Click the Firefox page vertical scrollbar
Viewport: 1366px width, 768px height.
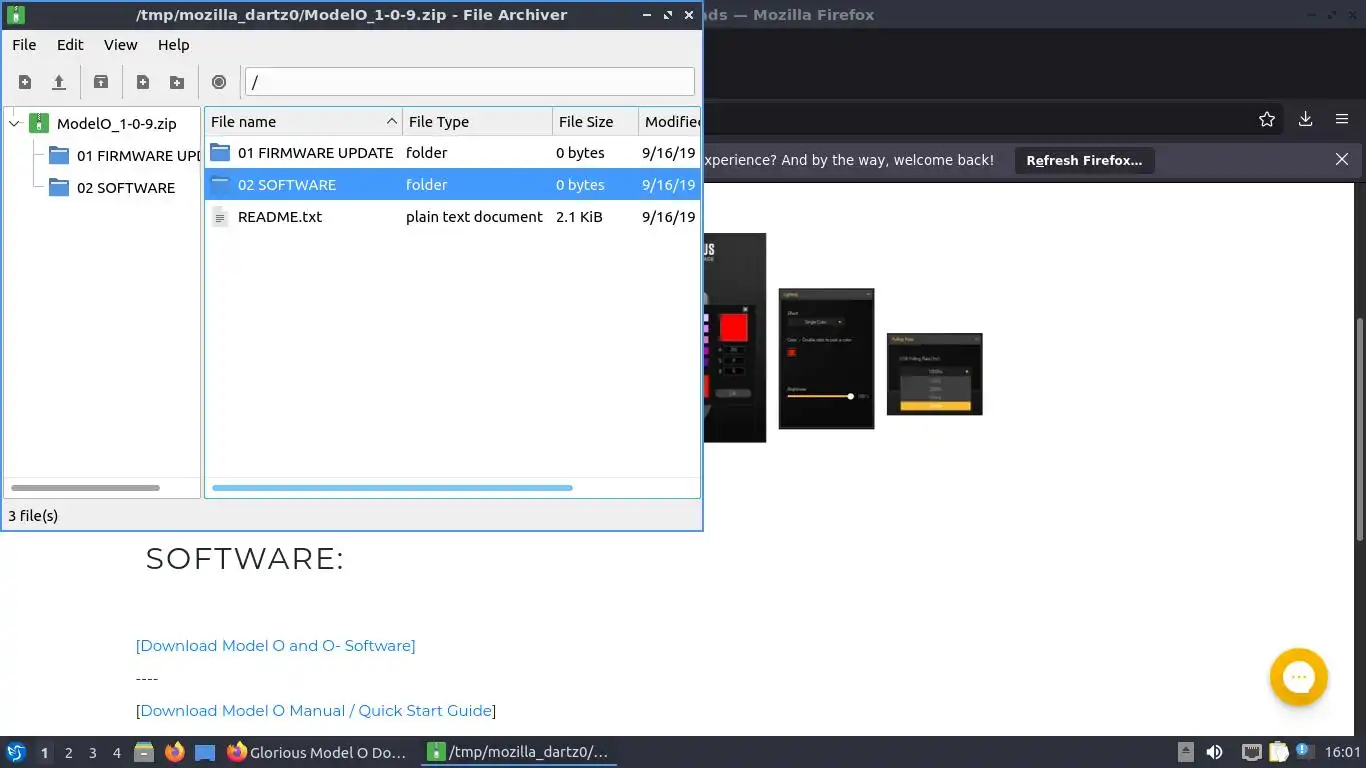(1360, 430)
